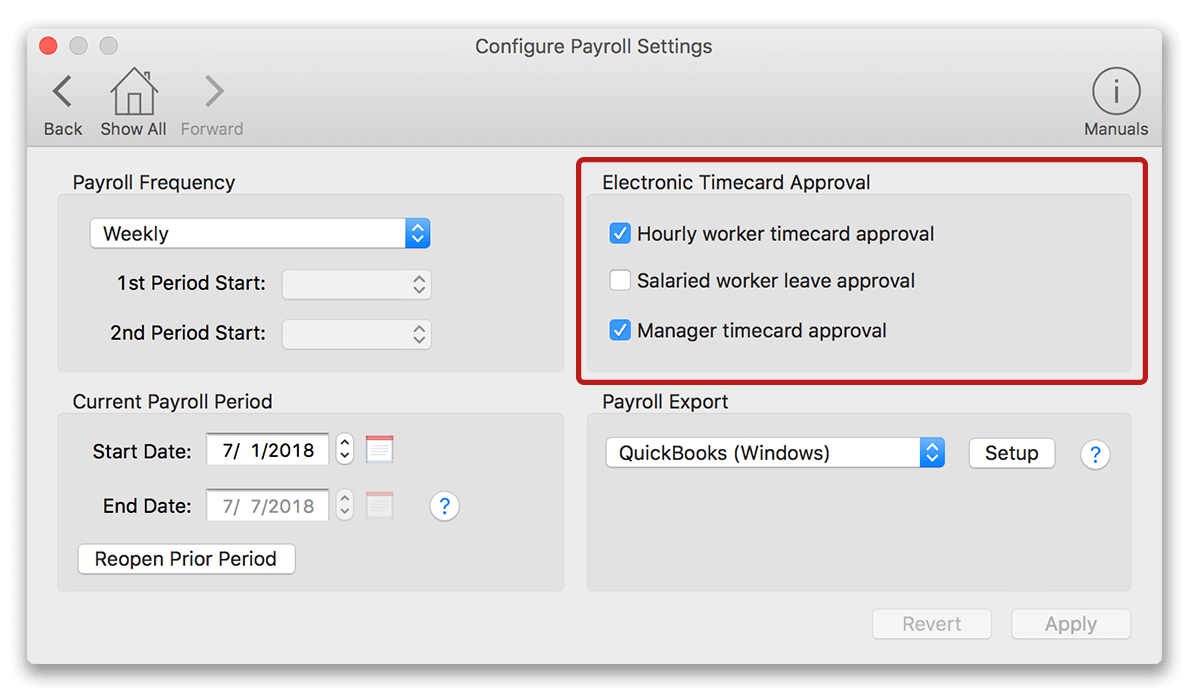Click the Apply button
This screenshot has width=1190, height=688.
point(1070,623)
